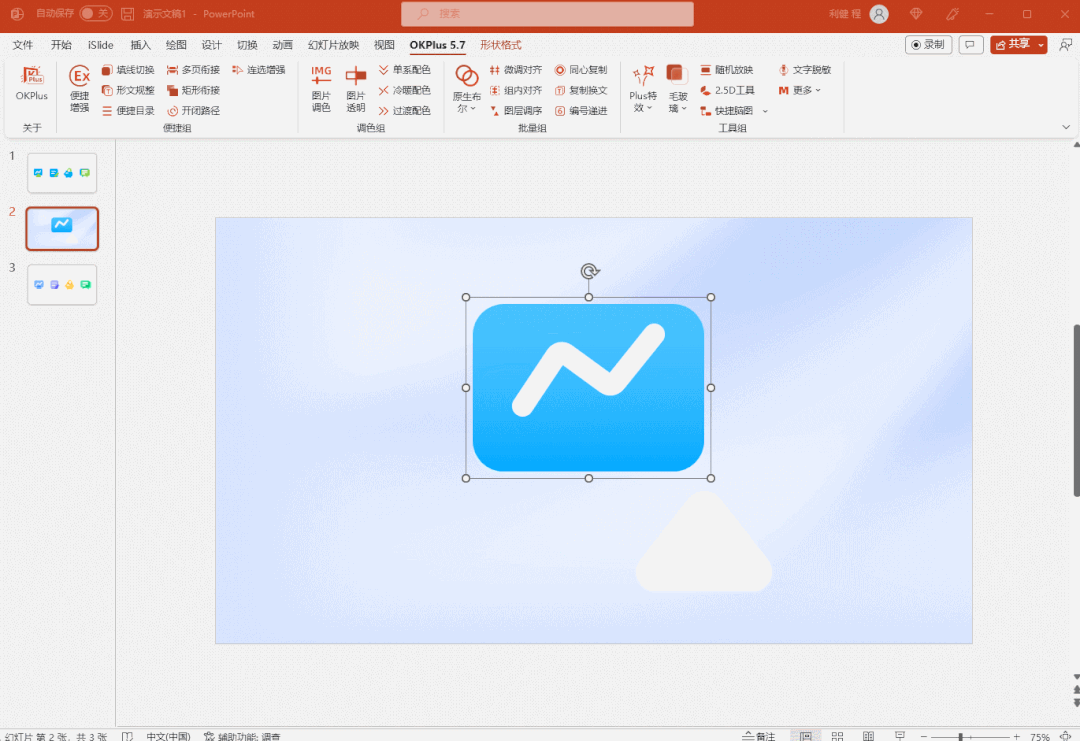Open the comments button
Screen dimensions: 1080x741
(x=970, y=45)
